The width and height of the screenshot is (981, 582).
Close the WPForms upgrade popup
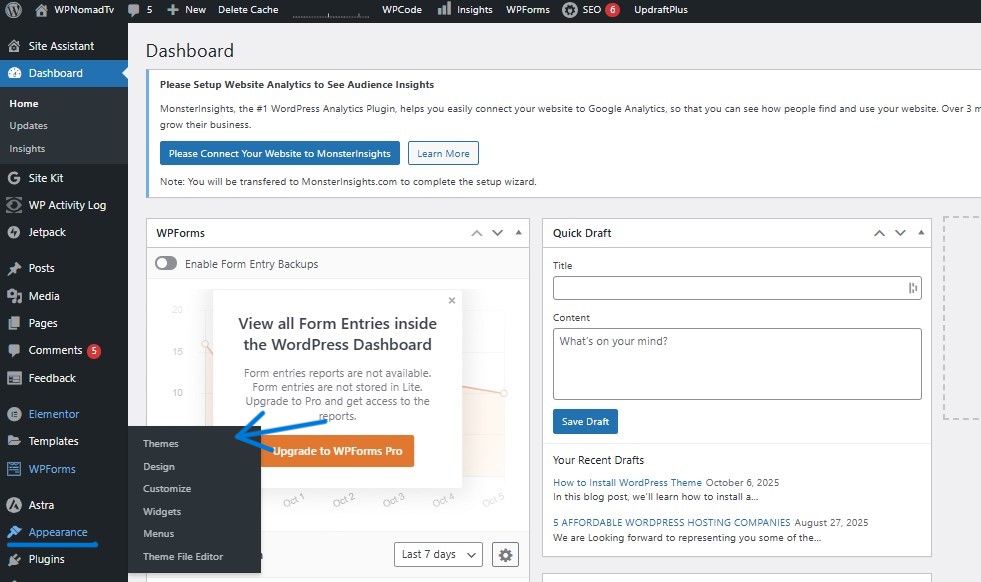(x=452, y=300)
